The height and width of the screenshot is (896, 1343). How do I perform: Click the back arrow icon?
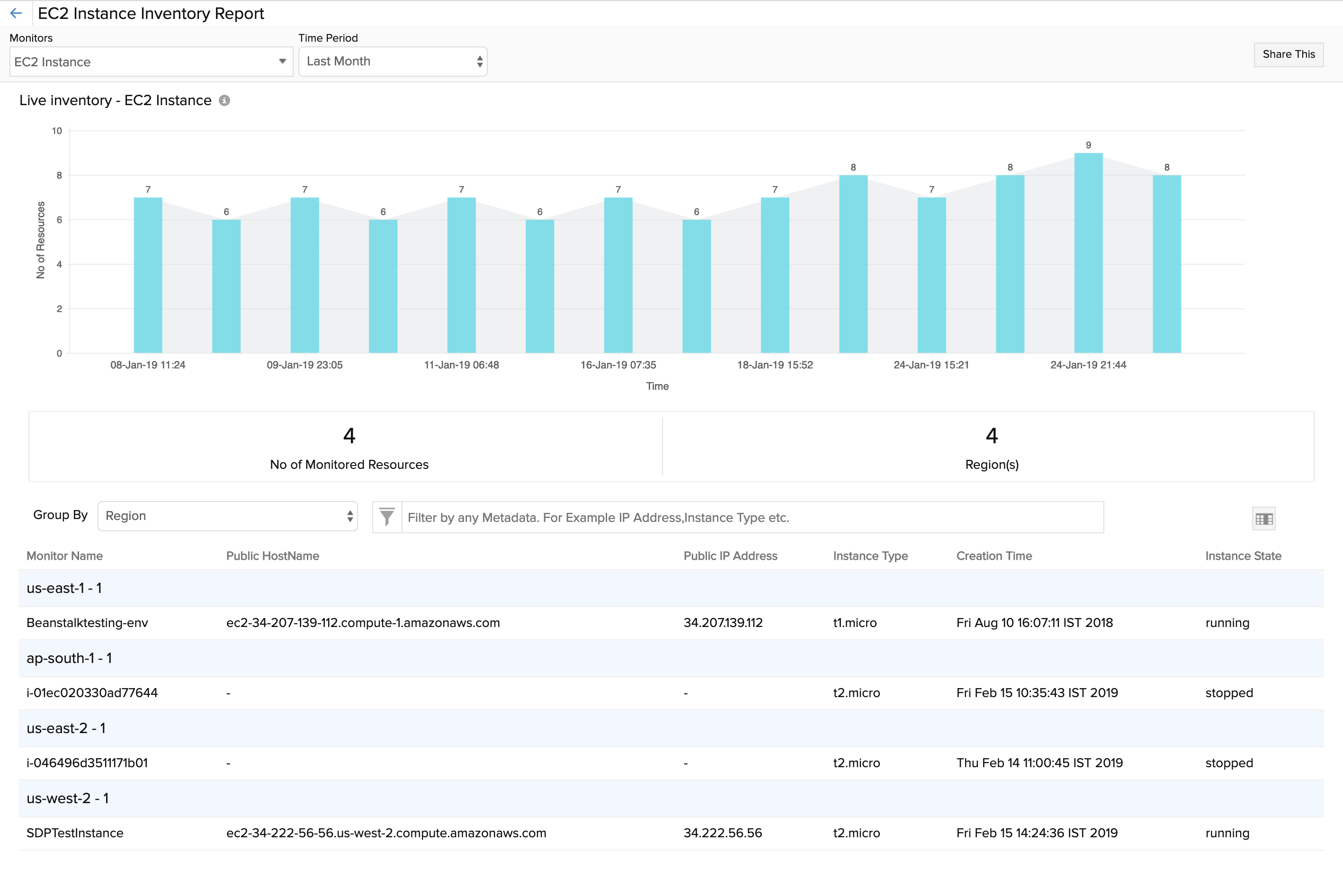(x=16, y=13)
